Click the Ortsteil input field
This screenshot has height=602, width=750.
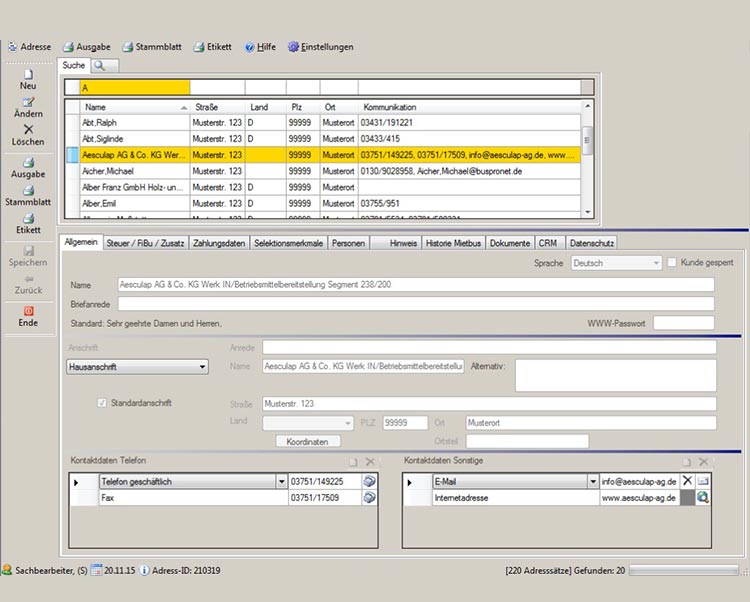tap(527, 441)
